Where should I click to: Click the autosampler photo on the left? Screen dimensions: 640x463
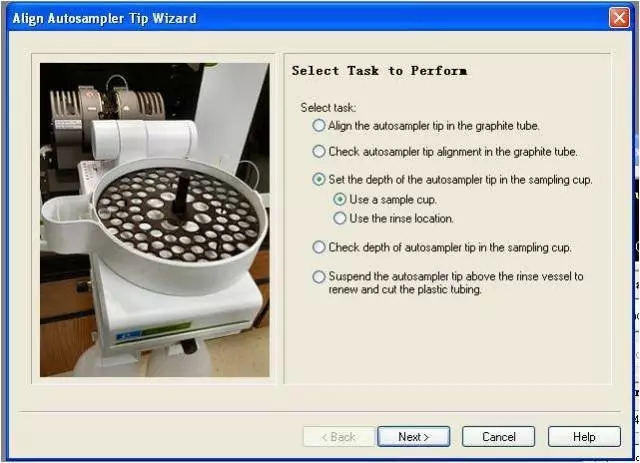point(155,220)
